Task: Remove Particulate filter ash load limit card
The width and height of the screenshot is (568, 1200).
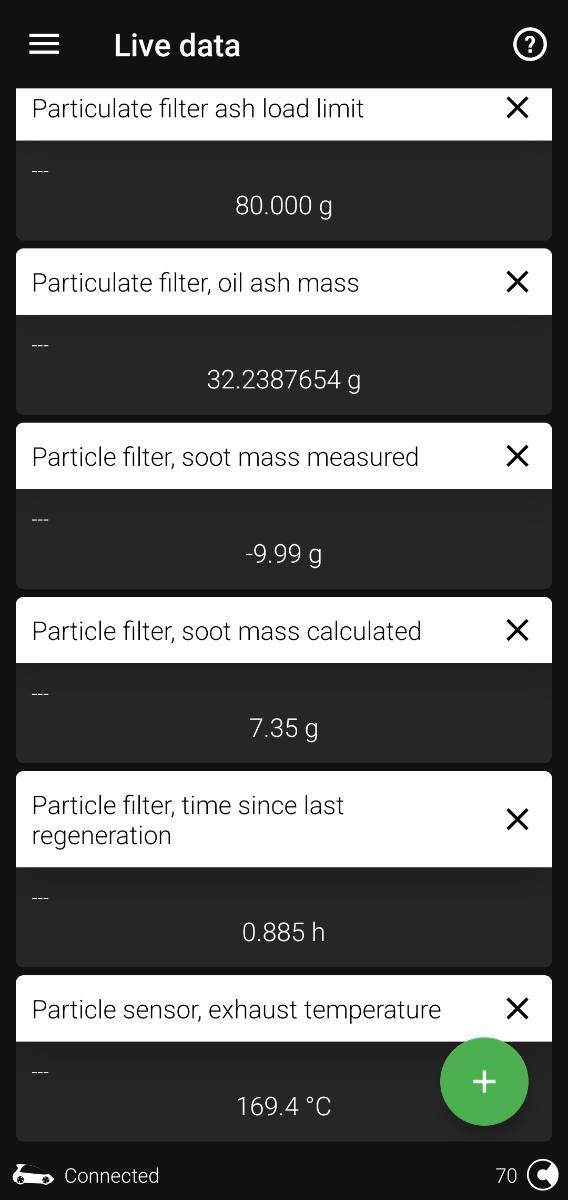Action: pos(517,108)
